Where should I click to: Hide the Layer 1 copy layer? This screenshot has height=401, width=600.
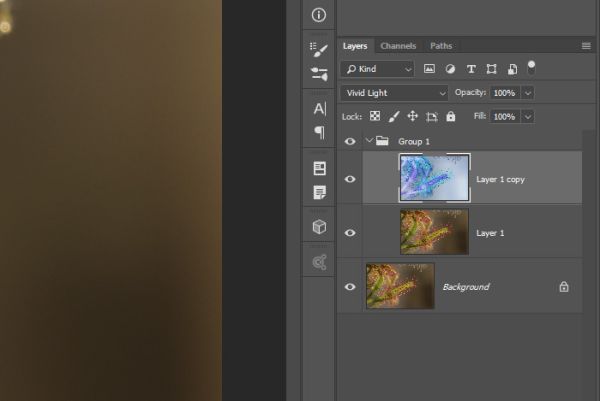coord(350,179)
